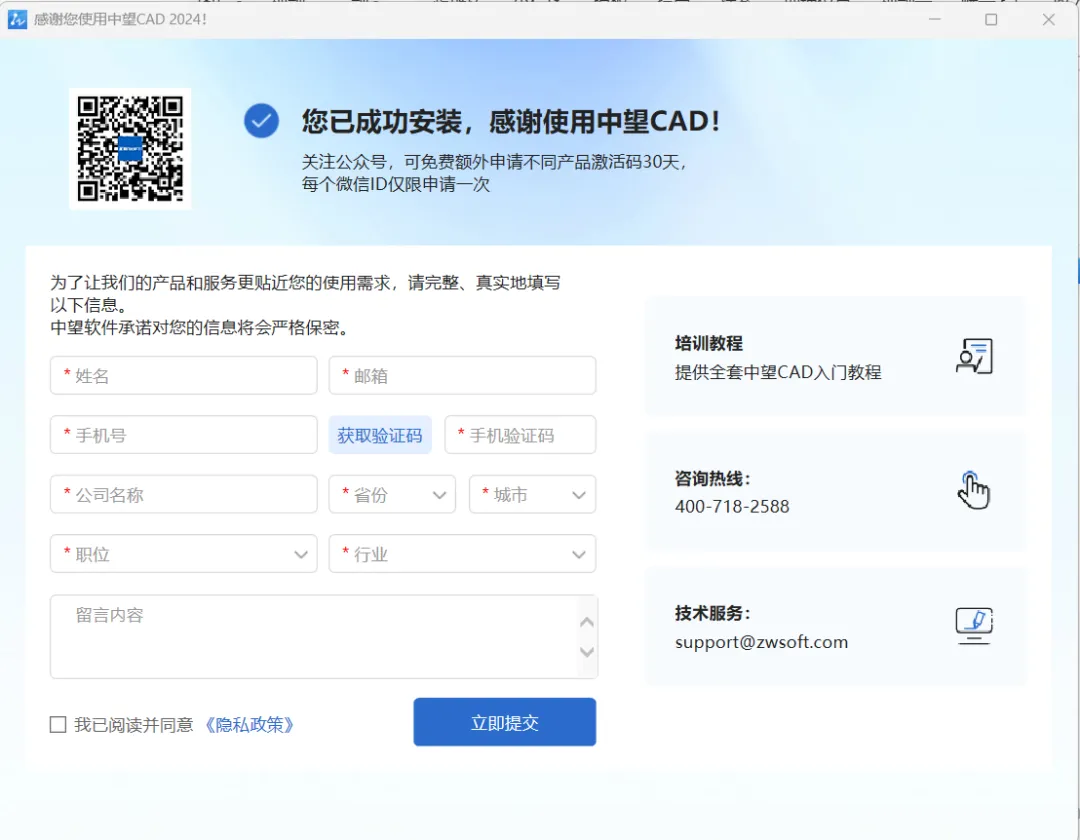Close the ZWCAD 2024 thank-you window
The width and height of the screenshot is (1080, 840).
tap(1048, 19)
